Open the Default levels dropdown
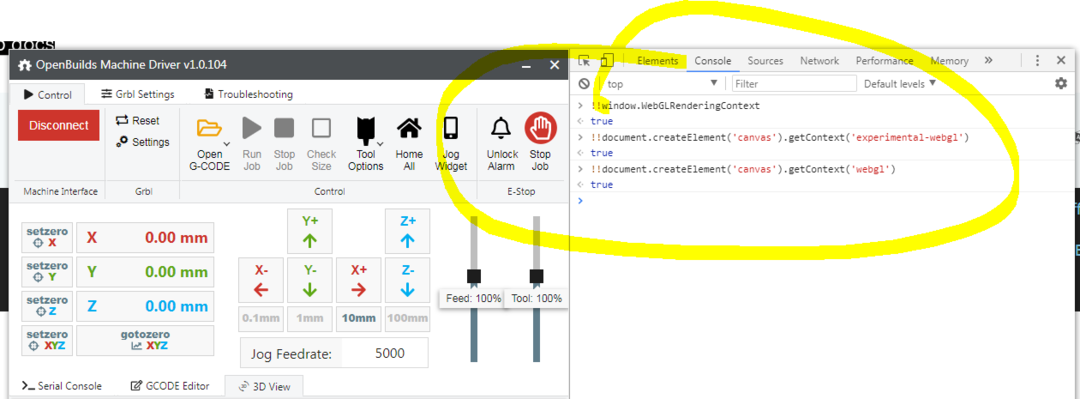The width and height of the screenshot is (1080, 399). tap(900, 83)
